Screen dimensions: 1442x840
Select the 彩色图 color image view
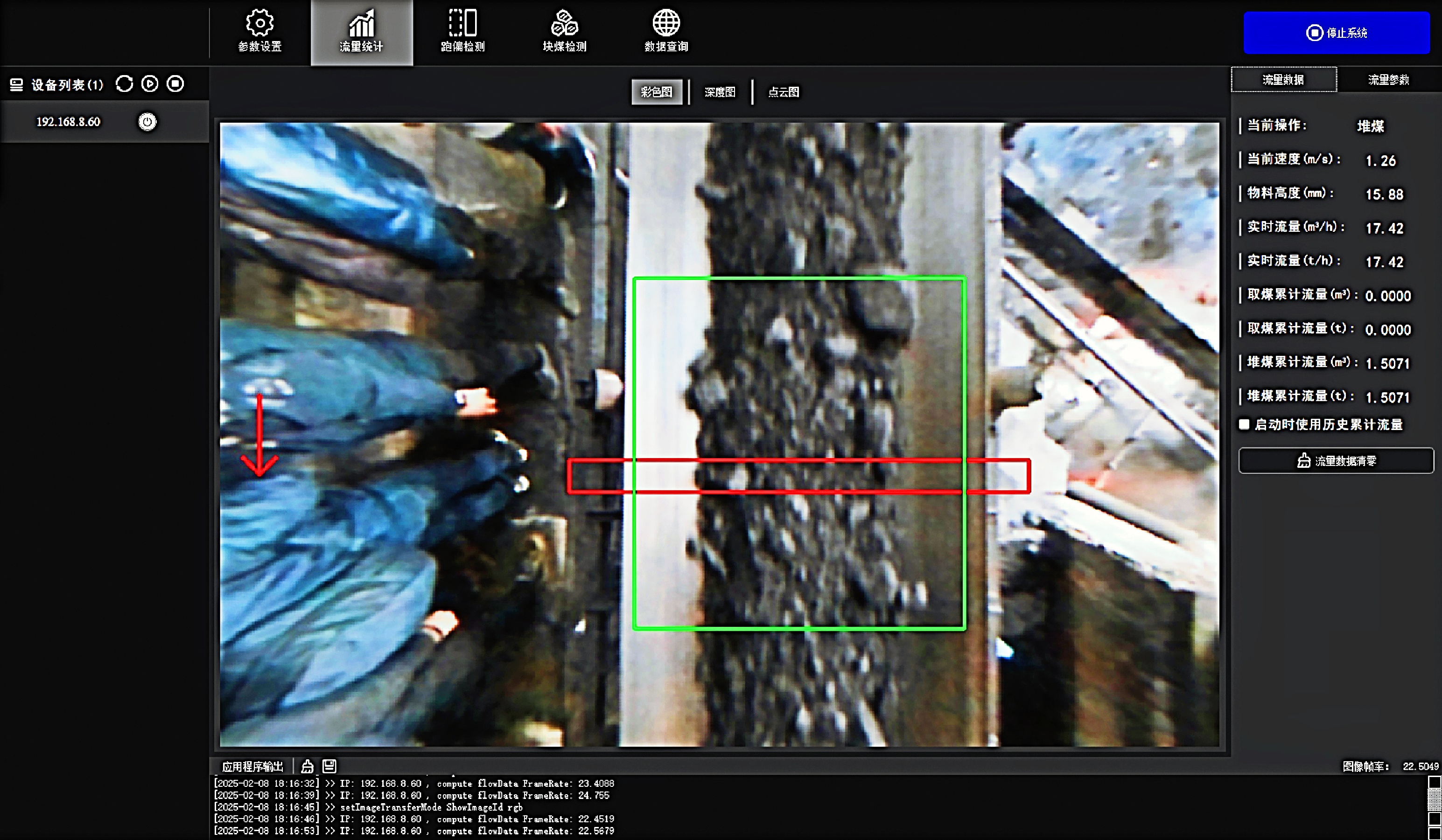pos(656,92)
